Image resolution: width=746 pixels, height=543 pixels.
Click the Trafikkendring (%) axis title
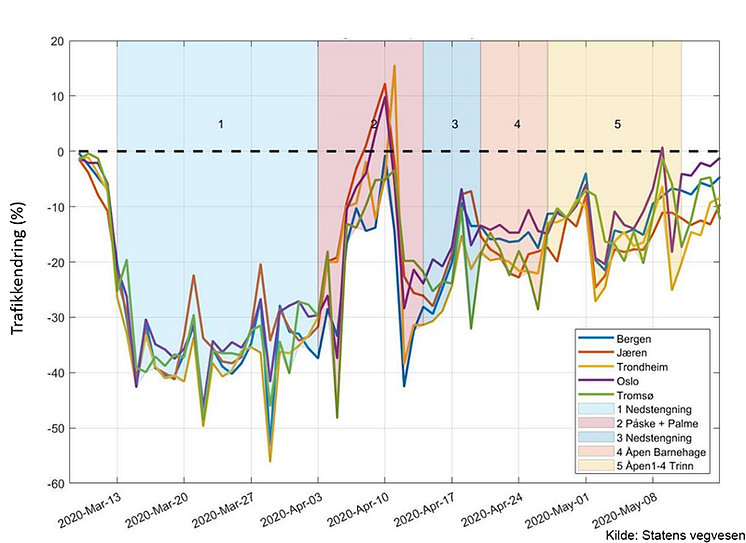click(17, 268)
